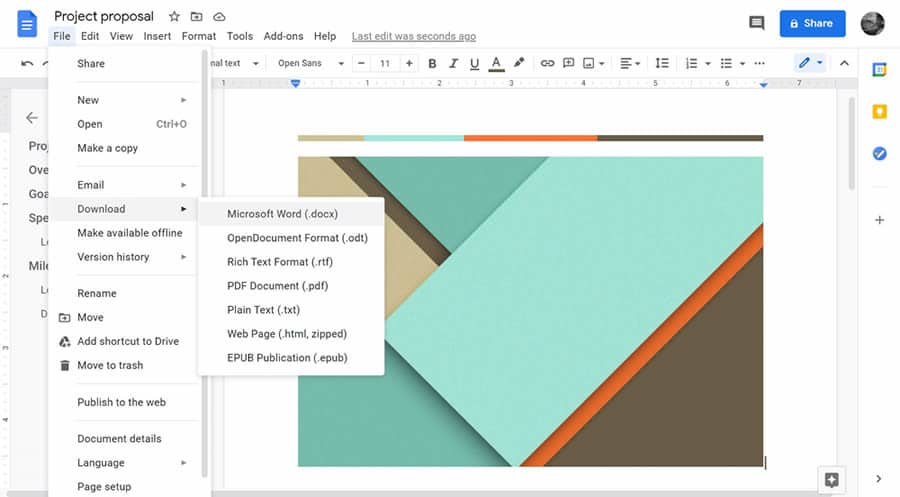
Task: Choose OpenDocument Format (.odt)
Action: click(x=291, y=238)
